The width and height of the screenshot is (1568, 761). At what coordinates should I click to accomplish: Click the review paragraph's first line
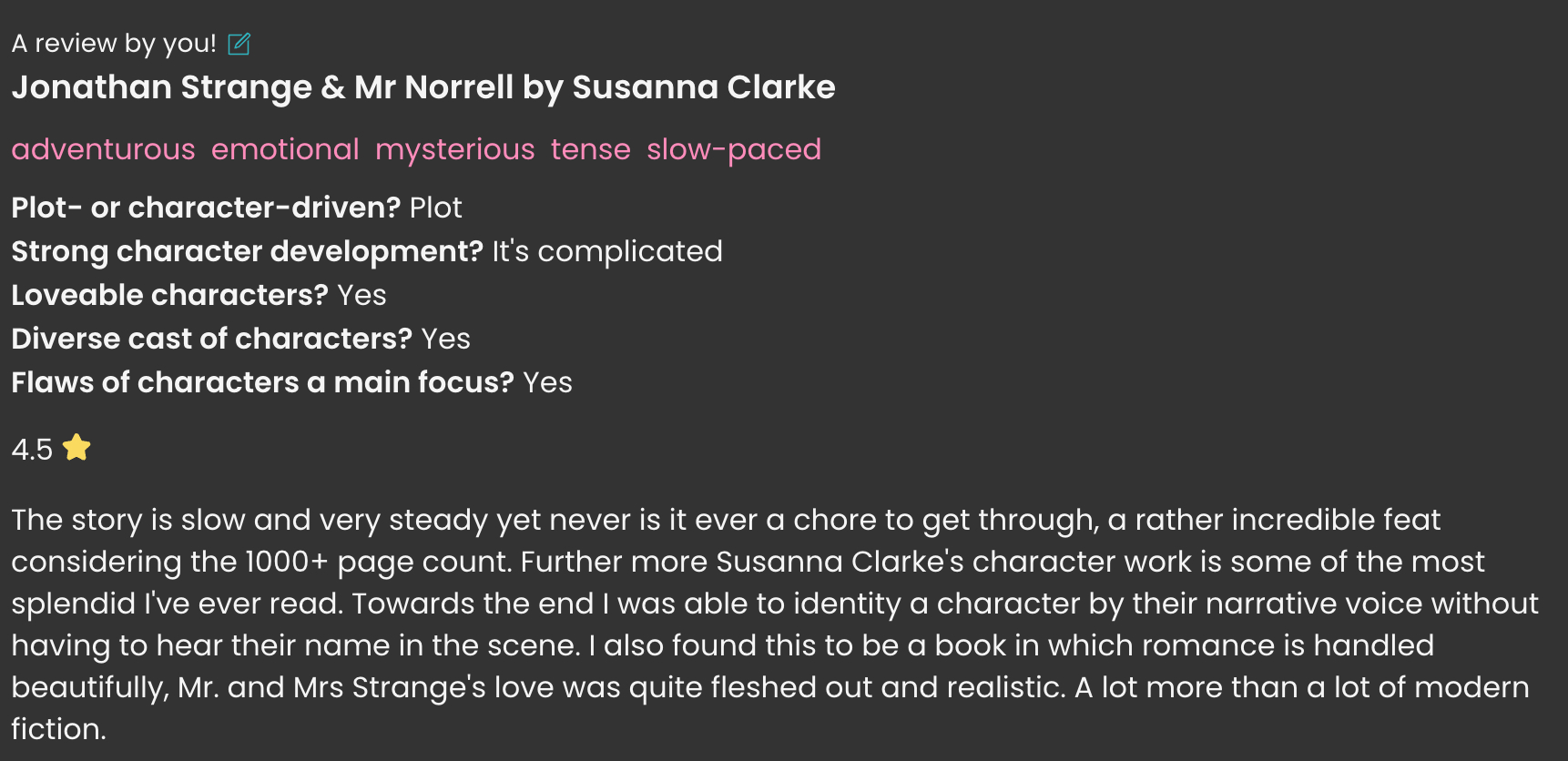[x=726, y=520]
